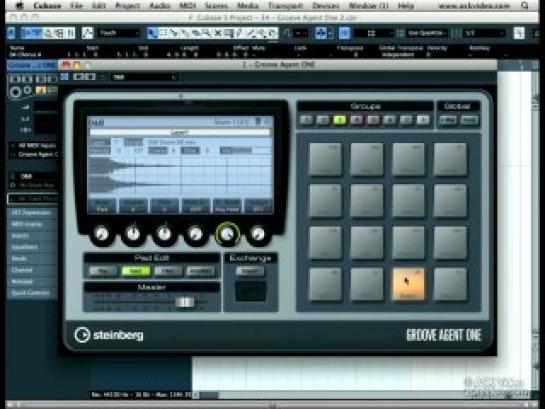Click the Exchange section button
Image resolution: width=545 pixels, height=409 pixels.
250,271
